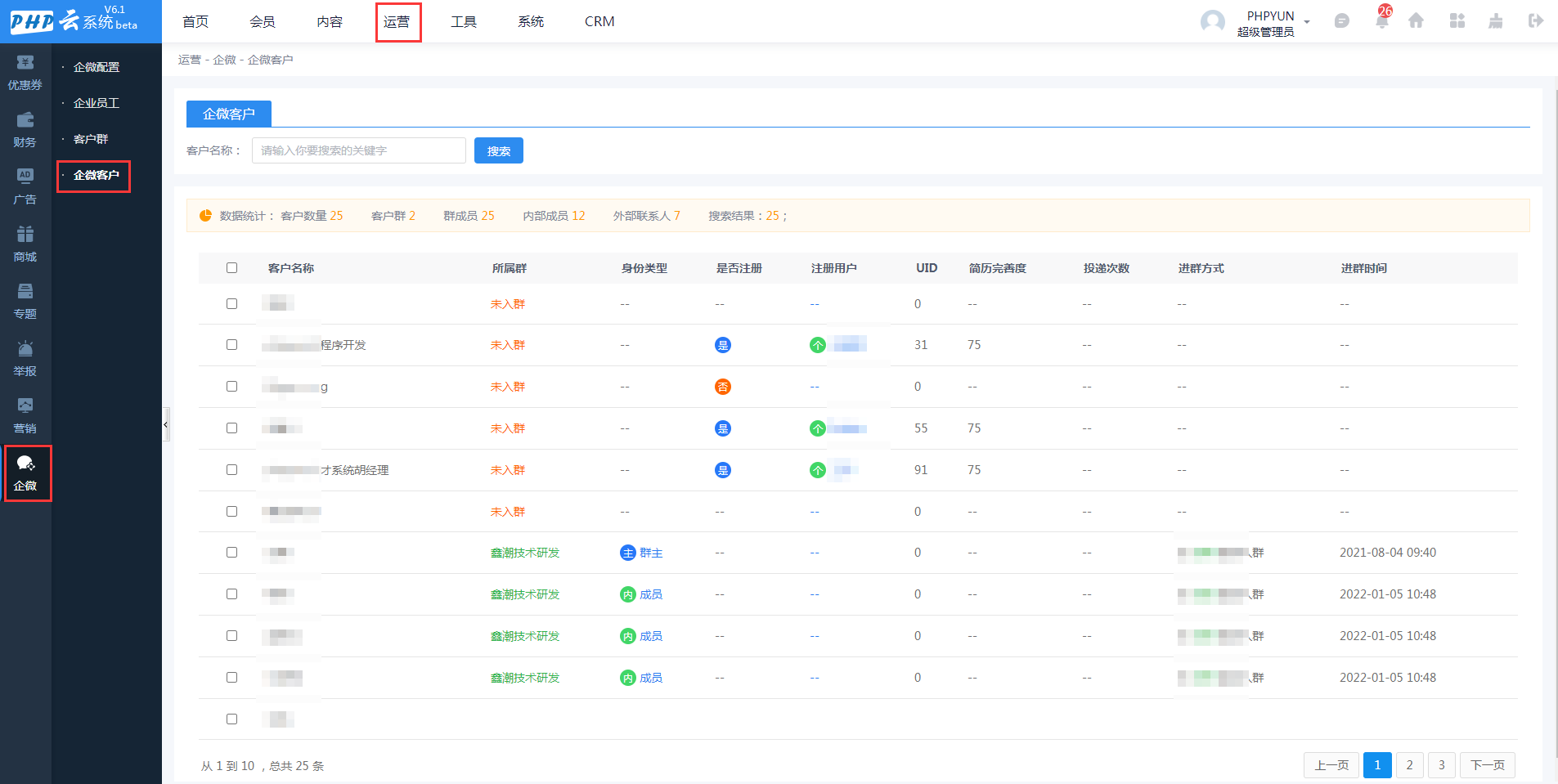Open 企业员工 submenu item
Viewport: 1558px width, 784px height.
(97, 103)
